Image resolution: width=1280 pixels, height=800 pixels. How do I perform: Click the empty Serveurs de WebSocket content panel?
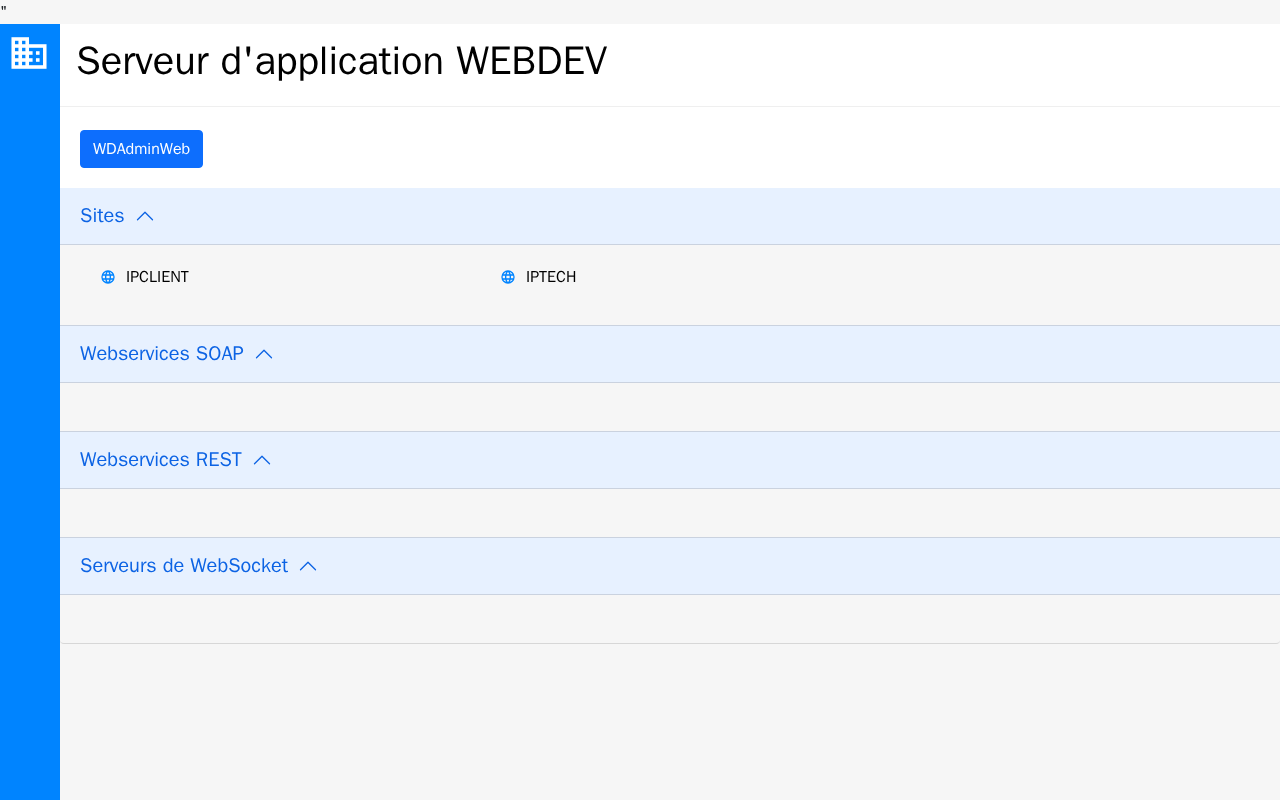pyautogui.click(x=670, y=619)
